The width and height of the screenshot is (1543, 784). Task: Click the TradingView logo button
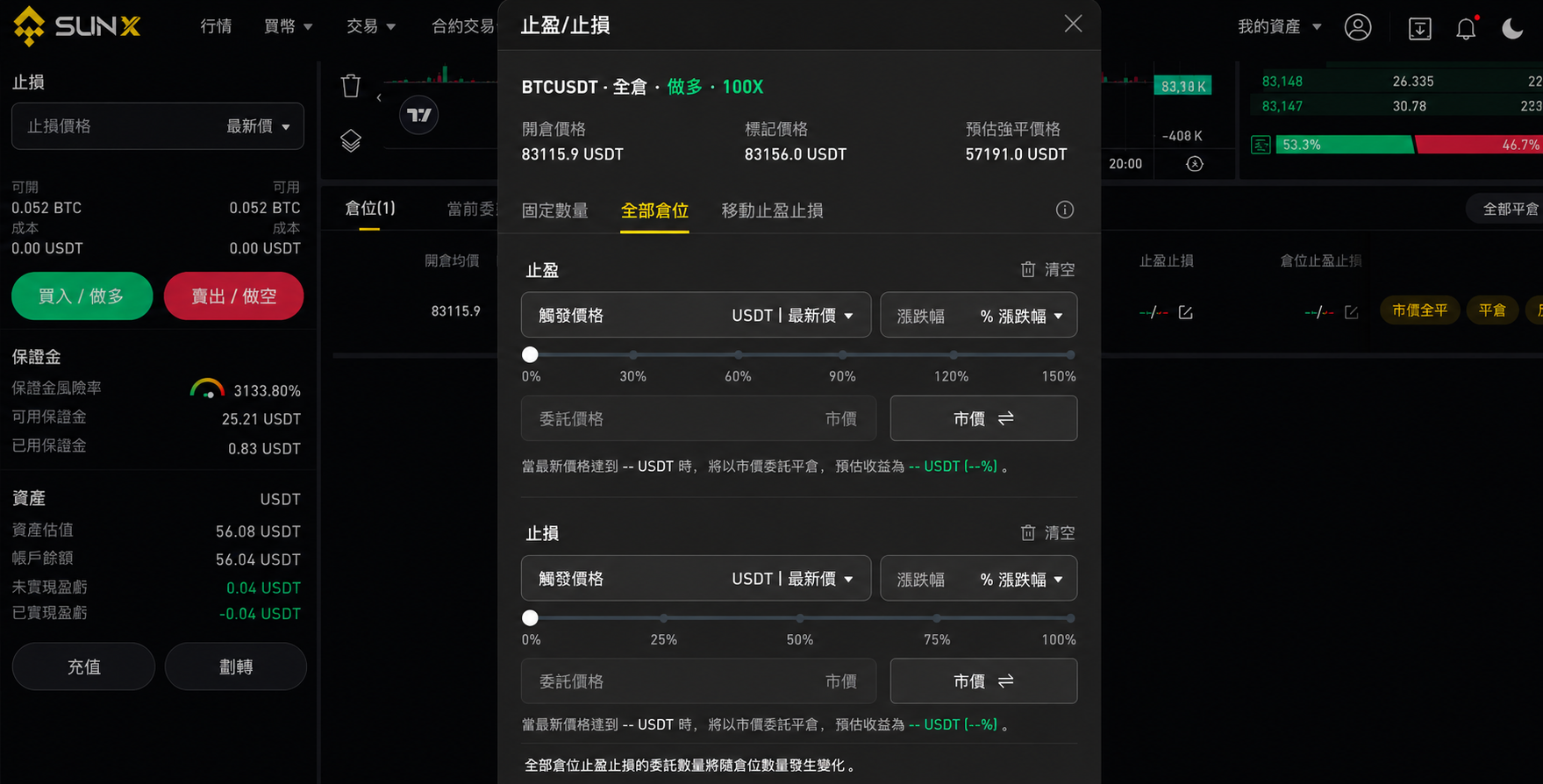pyautogui.click(x=419, y=115)
